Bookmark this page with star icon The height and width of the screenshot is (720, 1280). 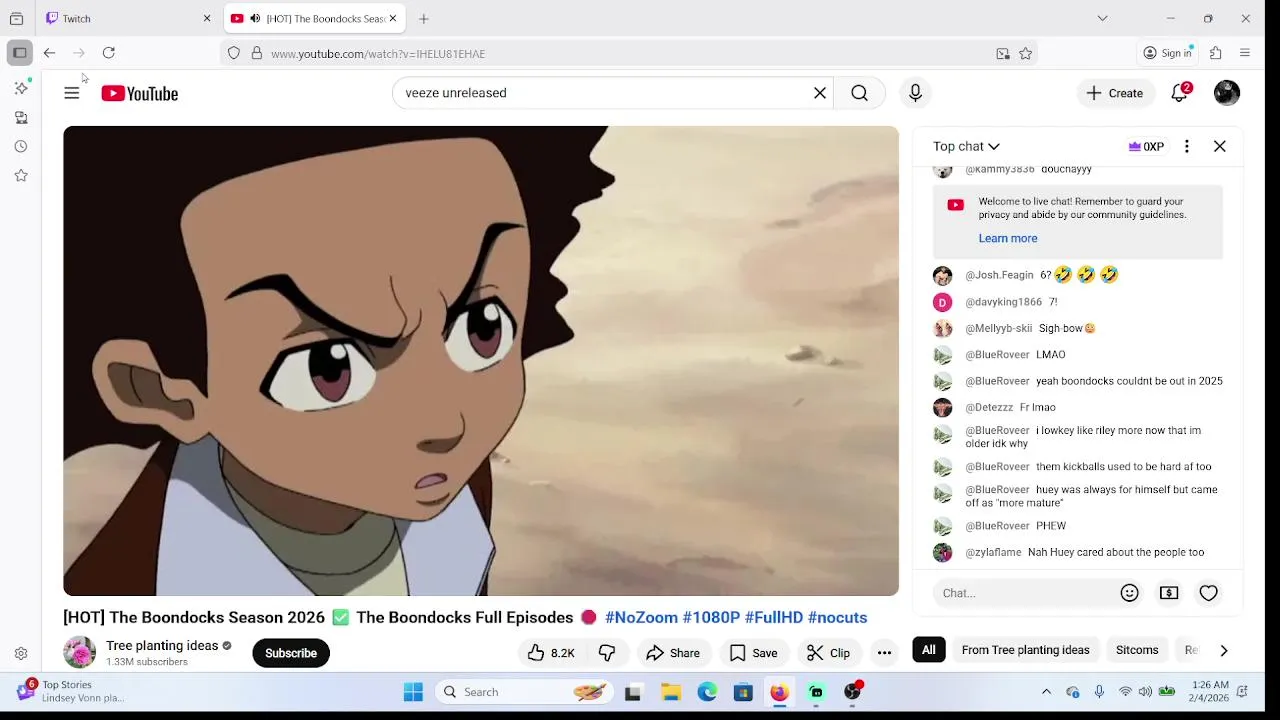[x=1025, y=54]
